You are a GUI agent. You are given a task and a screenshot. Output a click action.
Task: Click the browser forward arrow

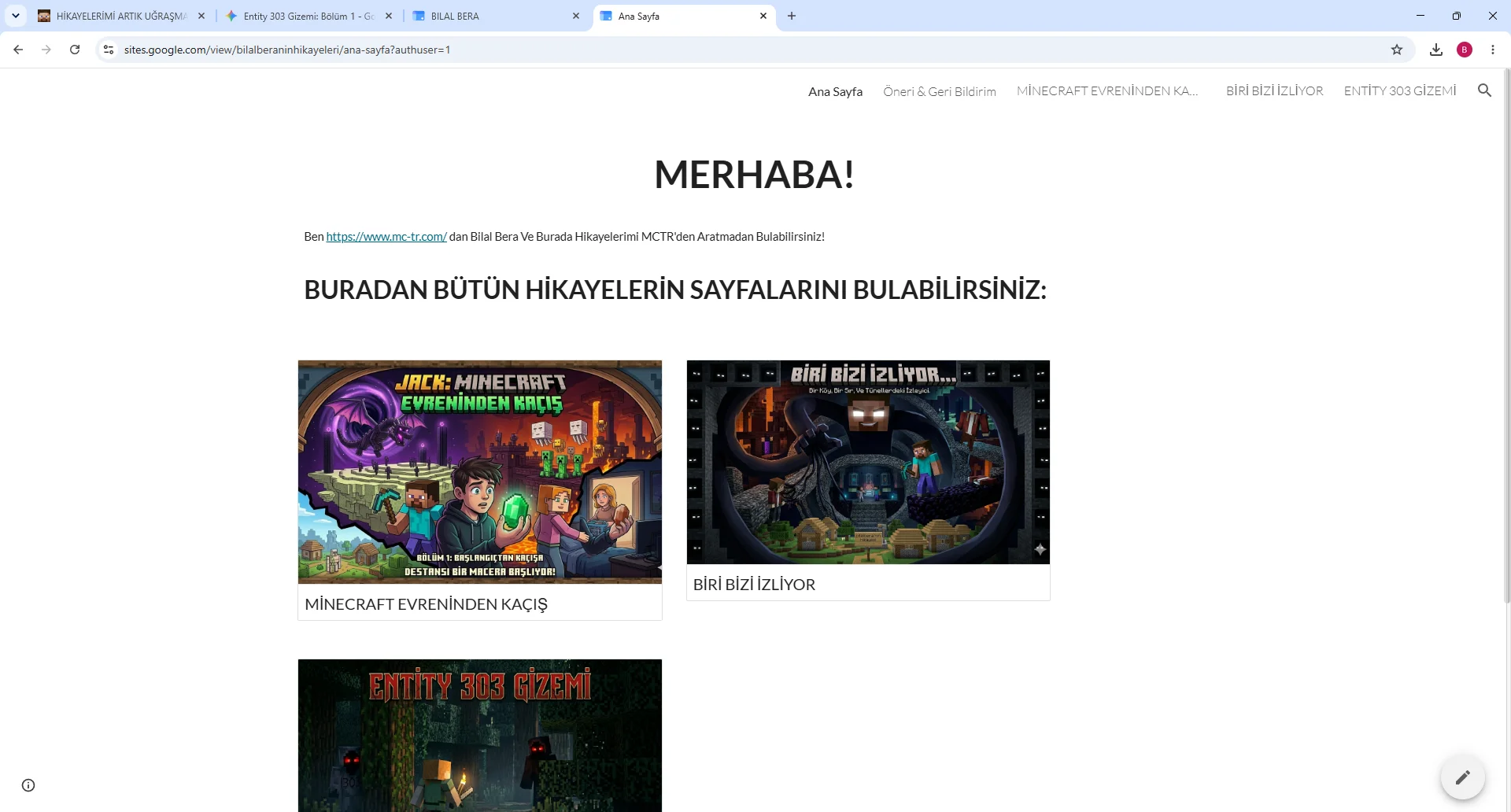(x=46, y=50)
